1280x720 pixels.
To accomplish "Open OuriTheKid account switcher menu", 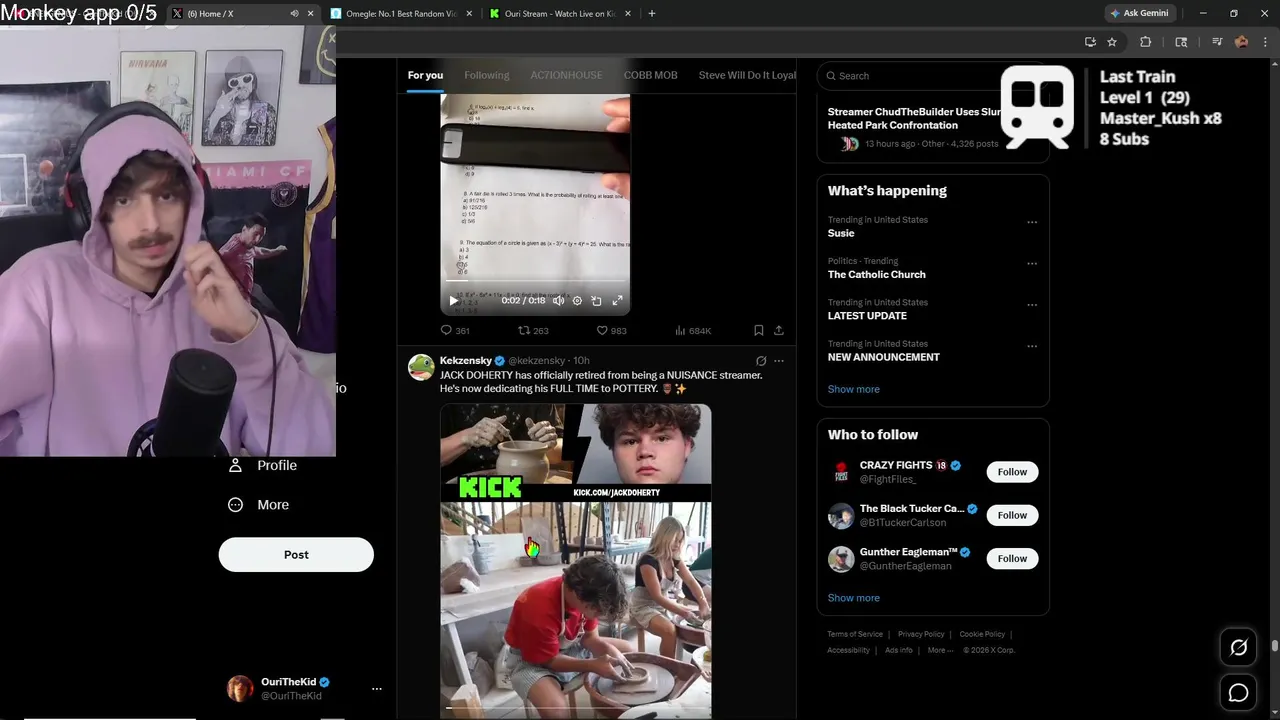I will tap(305, 688).
